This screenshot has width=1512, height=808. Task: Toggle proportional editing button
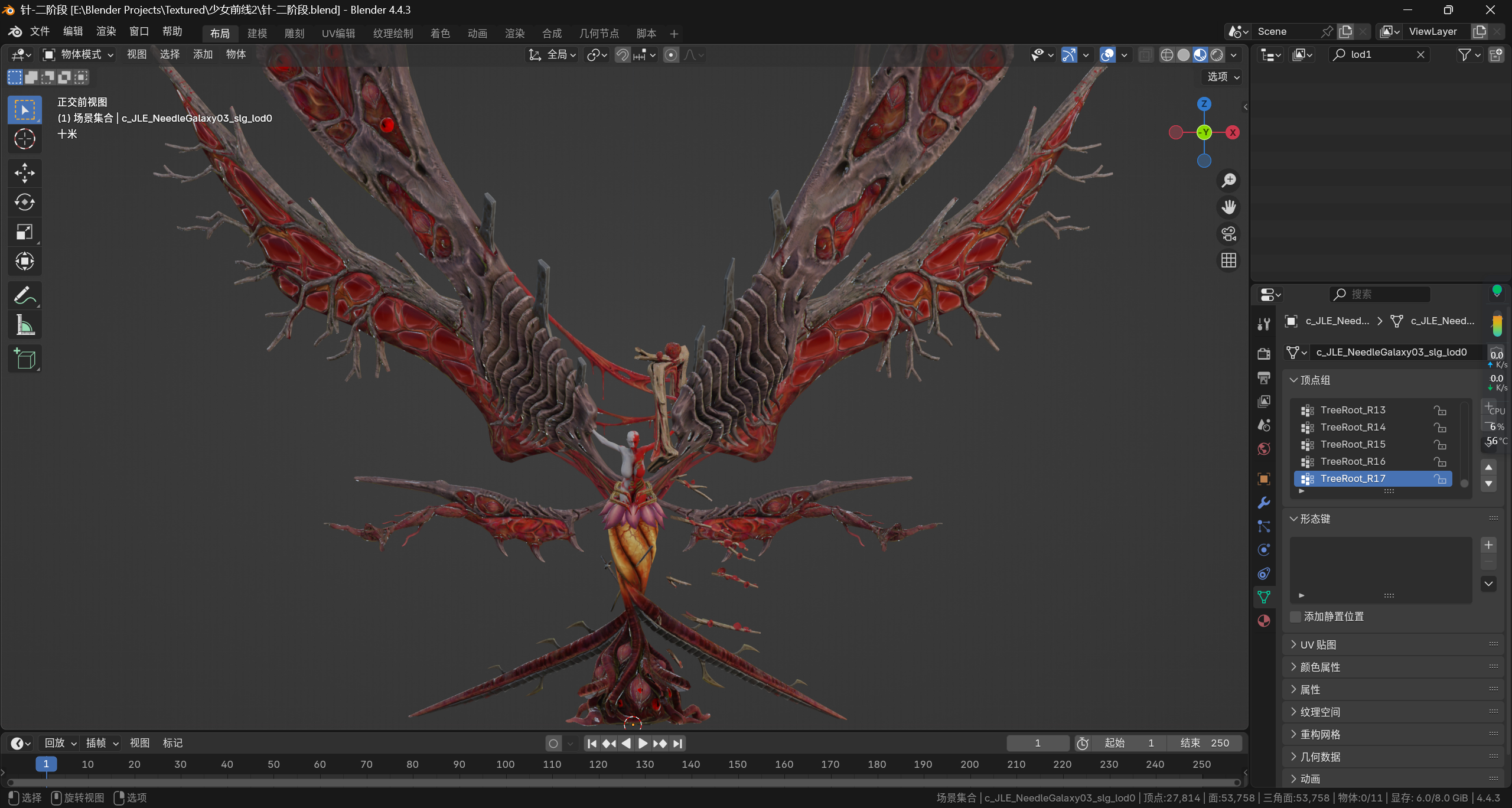tap(671, 55)
